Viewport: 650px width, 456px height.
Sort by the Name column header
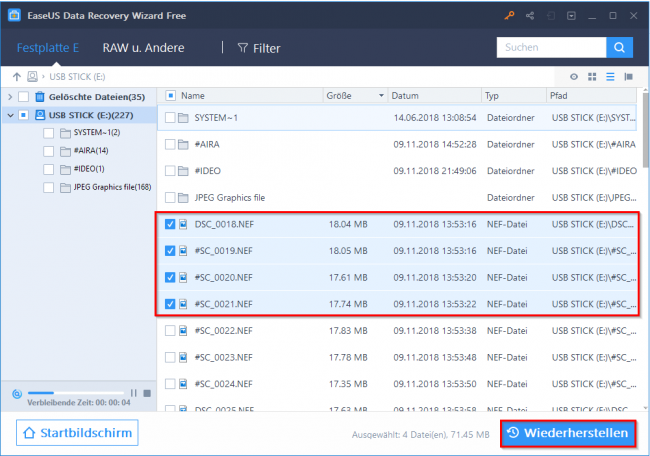(193, 96)
